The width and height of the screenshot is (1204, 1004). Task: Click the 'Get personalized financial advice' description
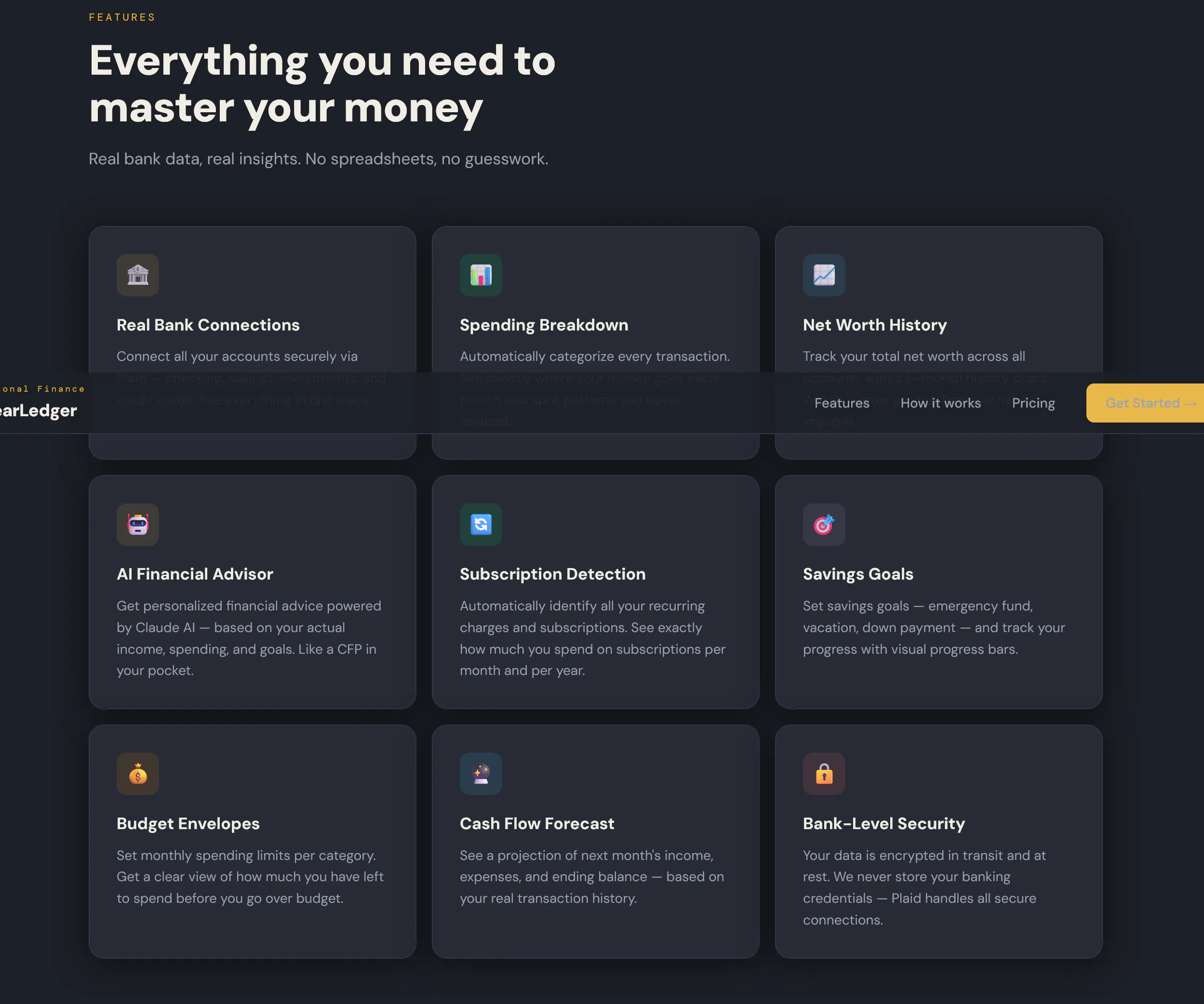point(249,638)
